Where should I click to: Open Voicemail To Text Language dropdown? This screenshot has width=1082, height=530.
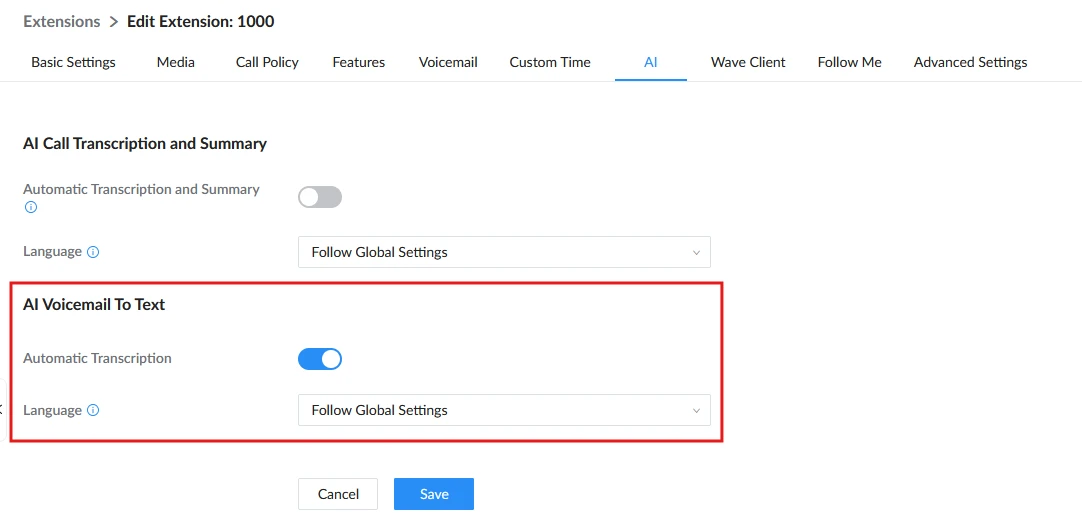504,410
